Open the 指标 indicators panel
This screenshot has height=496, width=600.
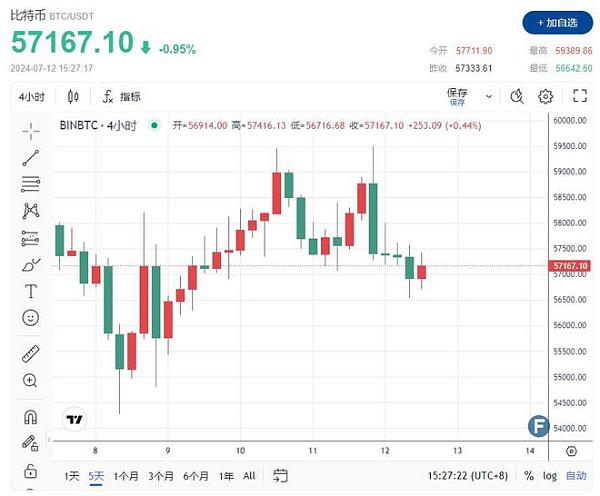pos(121,97)
